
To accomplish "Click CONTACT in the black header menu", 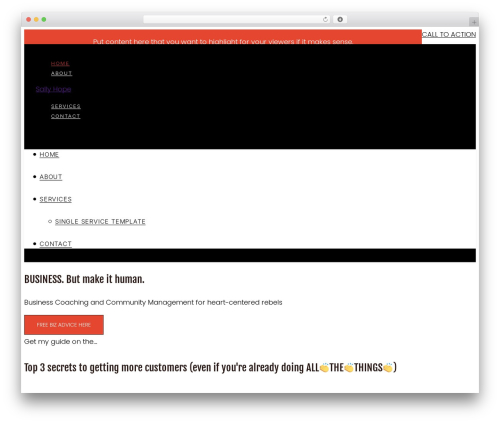I will coord(65,116).
